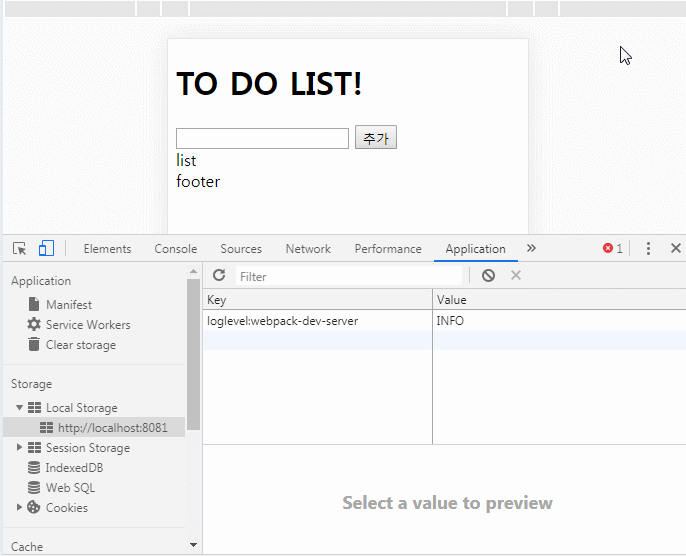Click the IndexedDB database icon

(34, 468)
